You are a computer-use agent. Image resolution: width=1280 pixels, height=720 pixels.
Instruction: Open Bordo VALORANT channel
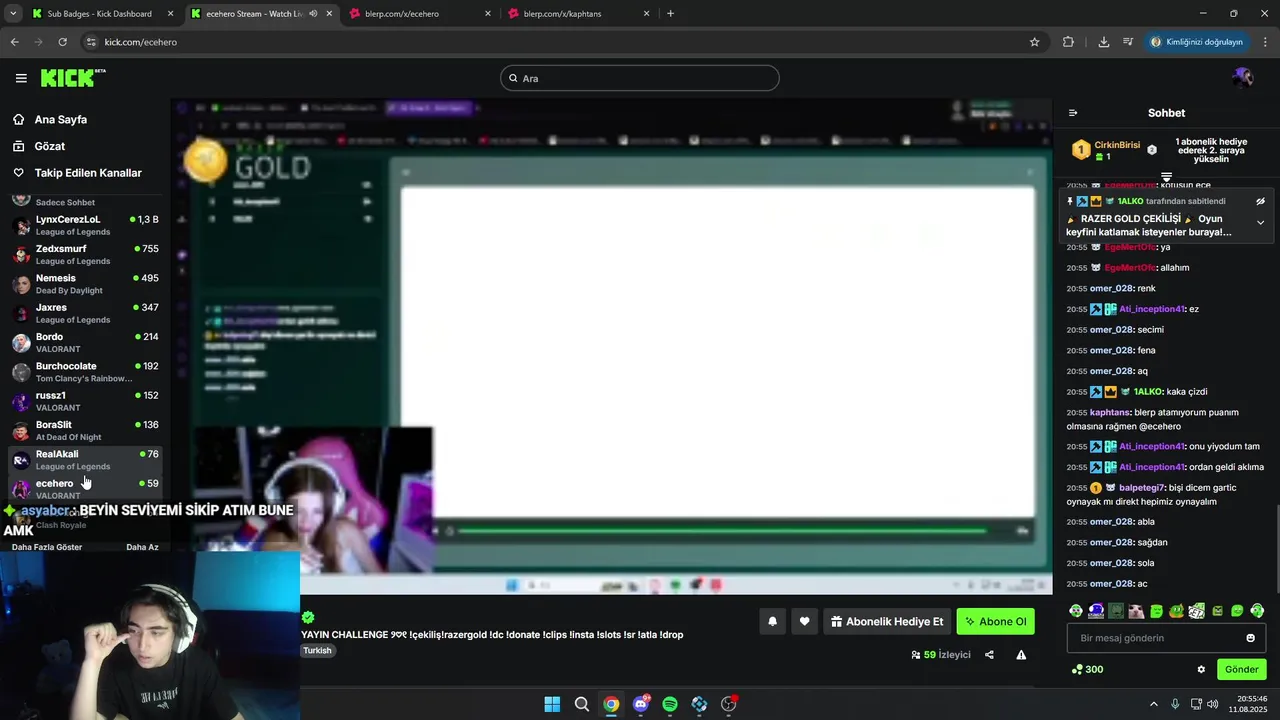(x=85, y=342)
